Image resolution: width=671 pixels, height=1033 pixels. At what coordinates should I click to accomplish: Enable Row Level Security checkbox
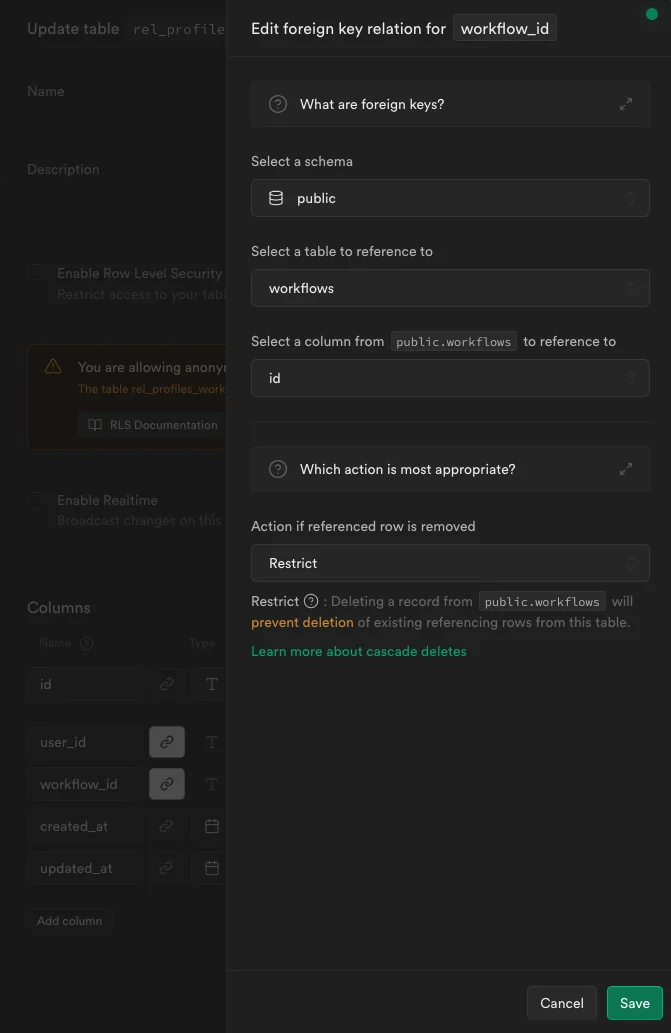tap(36, 271)
